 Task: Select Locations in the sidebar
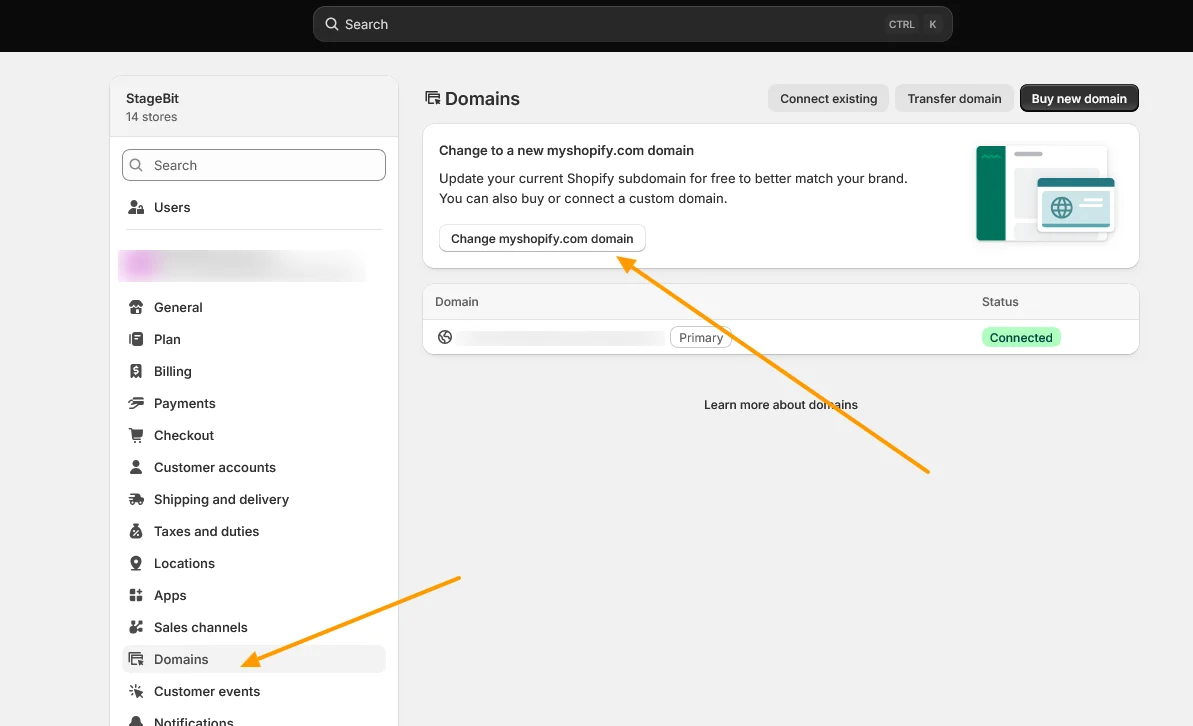click(x=253, y=563)
